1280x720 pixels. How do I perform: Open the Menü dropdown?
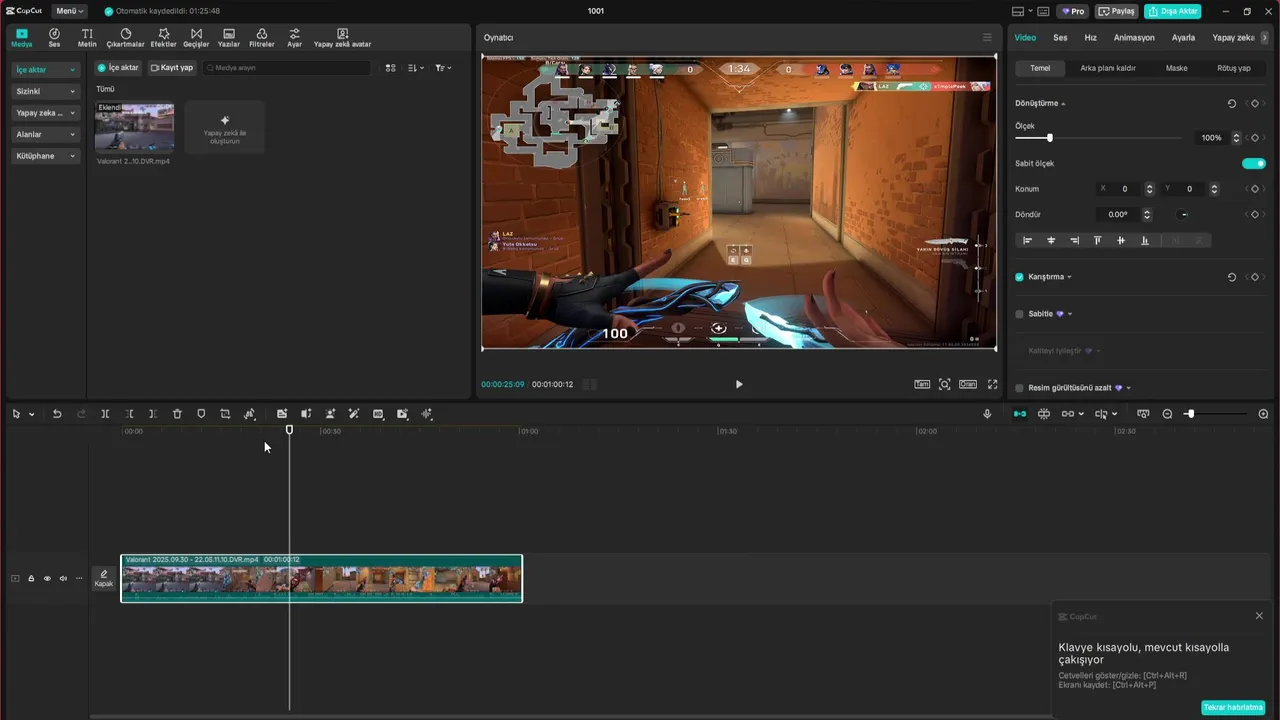(69, 11)
